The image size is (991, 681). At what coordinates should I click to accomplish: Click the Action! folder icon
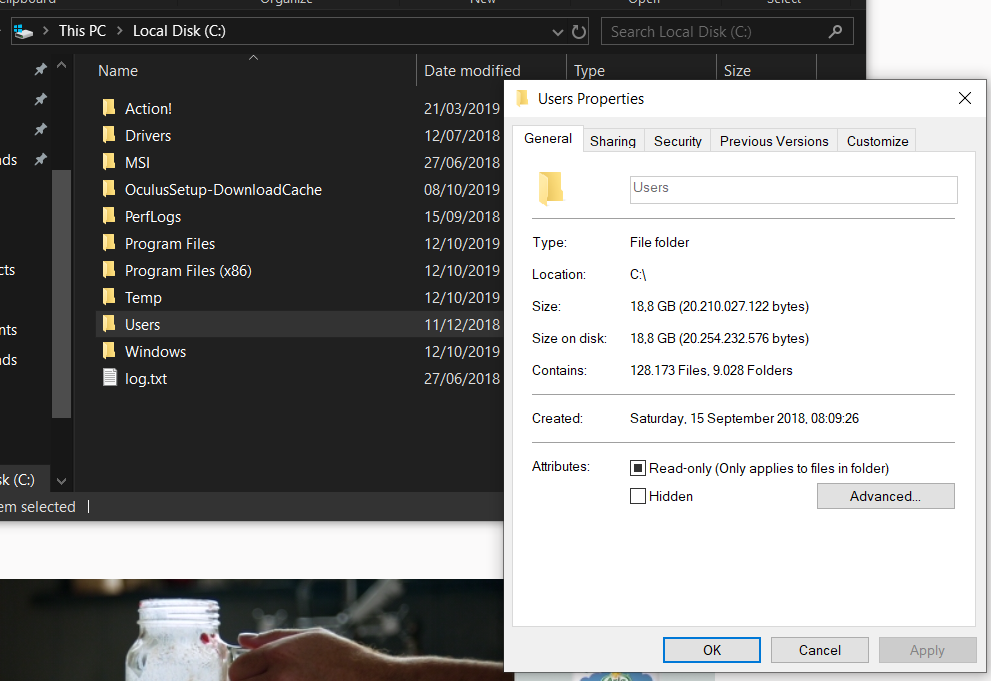click(x=109, y=108)
